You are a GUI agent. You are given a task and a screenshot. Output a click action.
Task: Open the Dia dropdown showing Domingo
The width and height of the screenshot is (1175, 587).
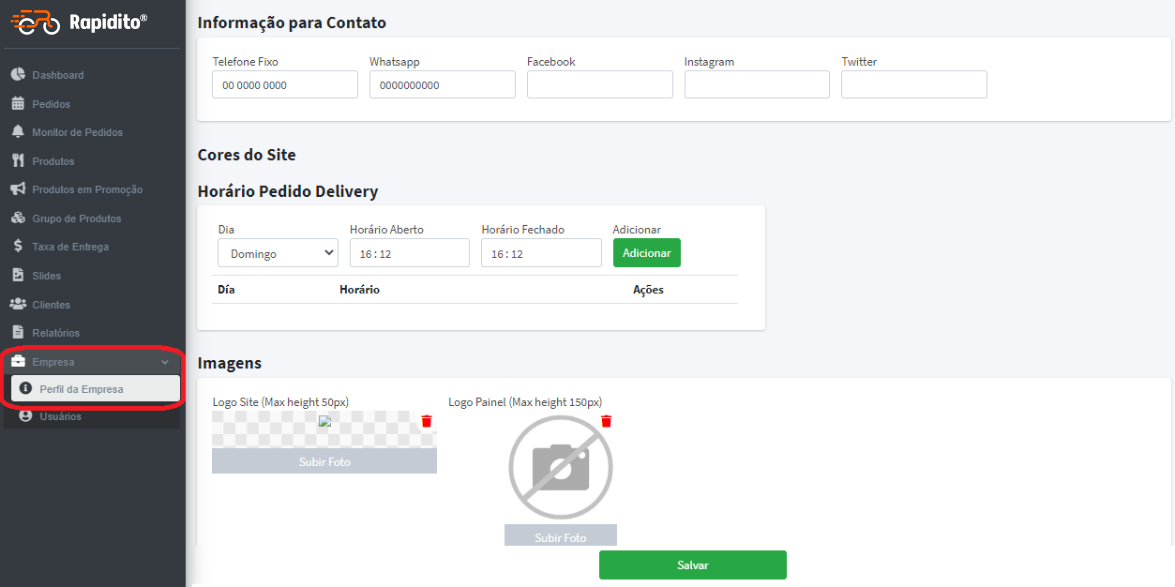point(278,253)
